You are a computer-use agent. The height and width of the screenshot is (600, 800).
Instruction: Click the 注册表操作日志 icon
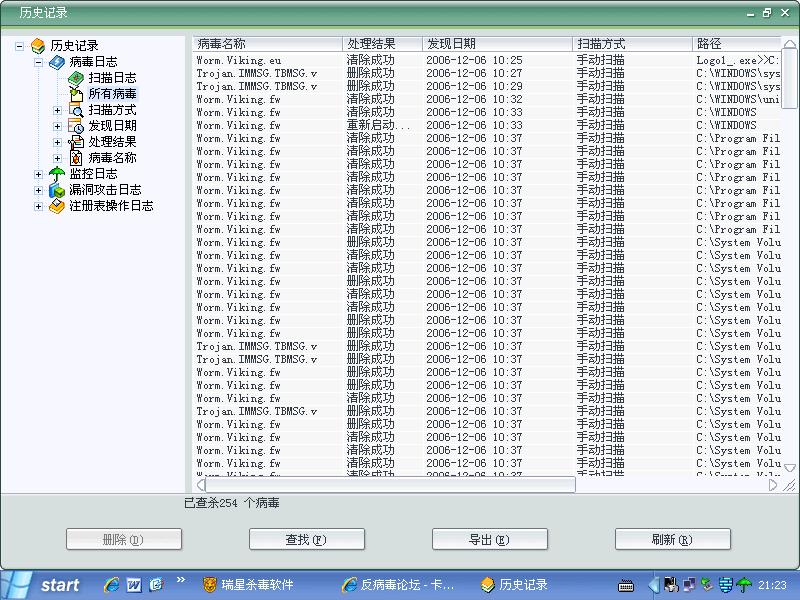57,206
